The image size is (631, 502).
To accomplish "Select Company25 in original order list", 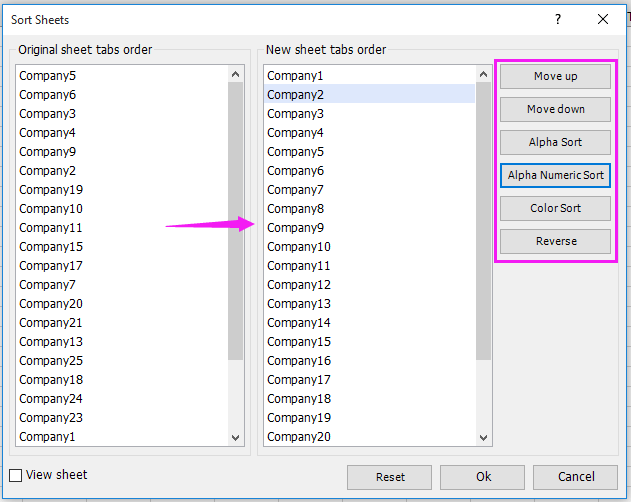I will [51, 360].
